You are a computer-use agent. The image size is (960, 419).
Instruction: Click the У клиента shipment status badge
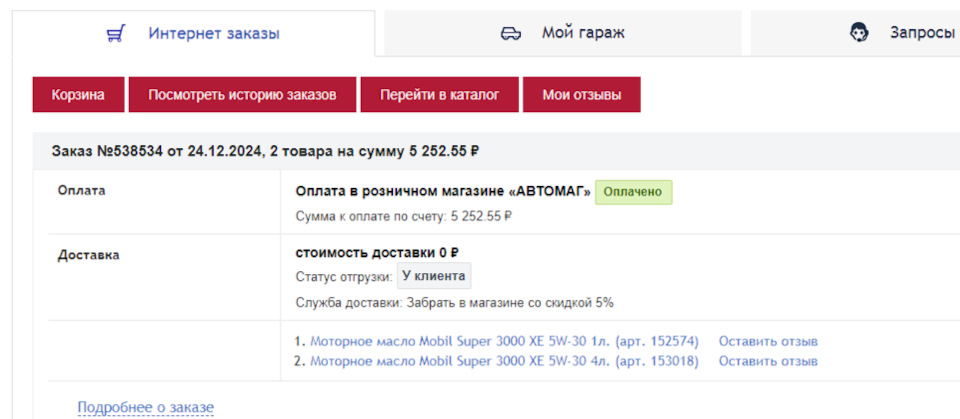(x=434, y=277)
